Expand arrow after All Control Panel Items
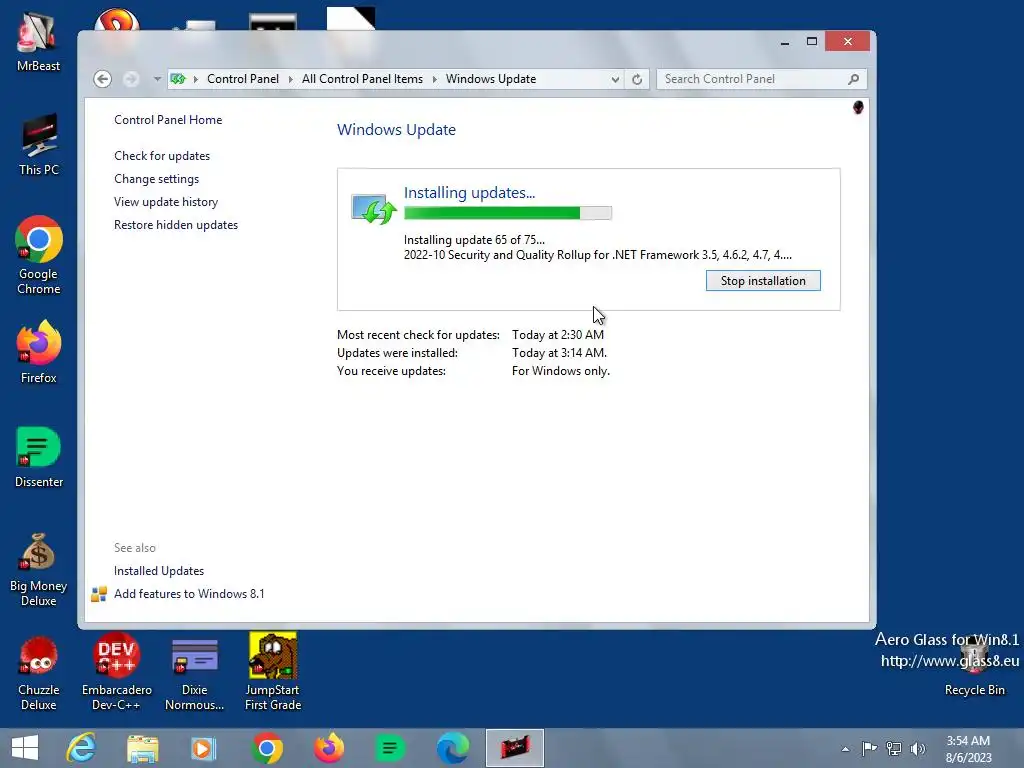This screenshot has width=1024, height=768. (x=435, y=79)
